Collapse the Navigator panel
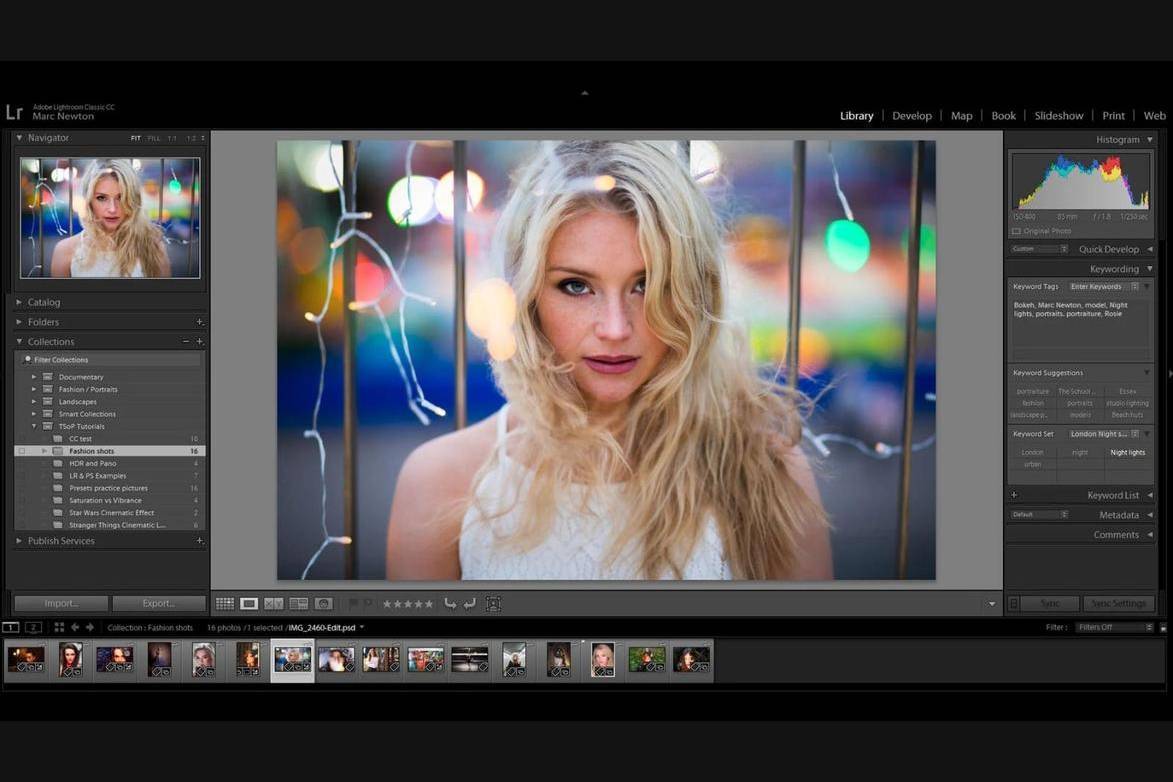The image size is (1173, 782). click(x=19, y=138)
